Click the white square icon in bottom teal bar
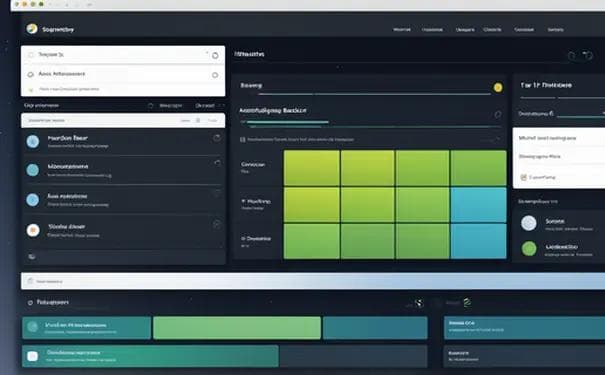605x375 pixels. 33,356
